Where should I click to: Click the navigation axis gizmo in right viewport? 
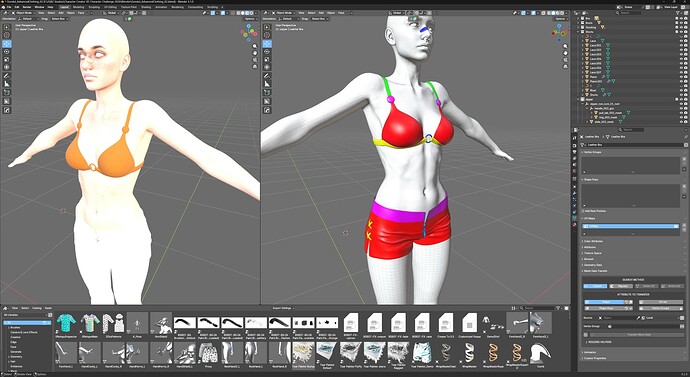click(x=559, y=33)
